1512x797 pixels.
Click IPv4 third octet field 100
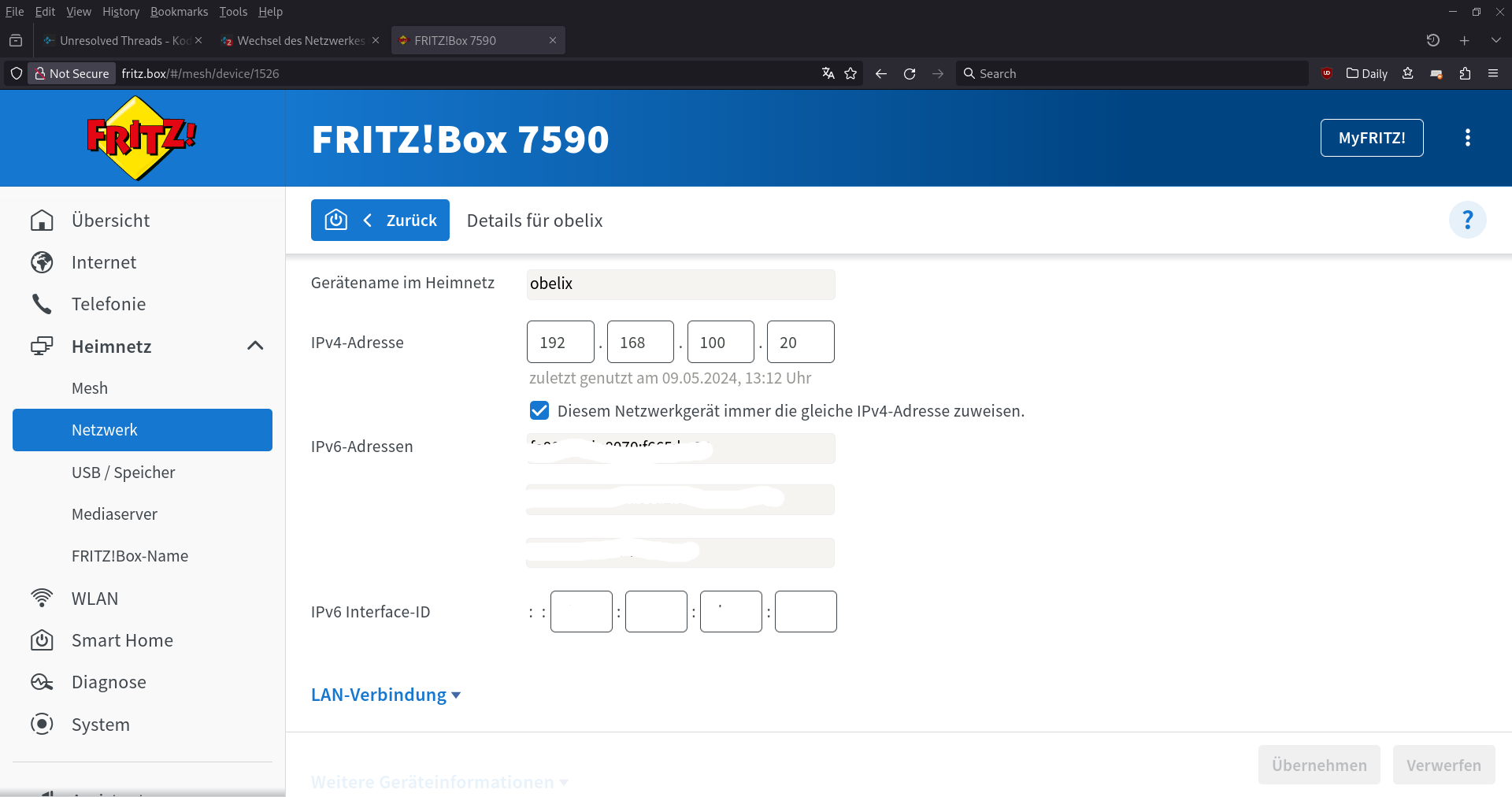pyautogui.click(x=721, y=342)
